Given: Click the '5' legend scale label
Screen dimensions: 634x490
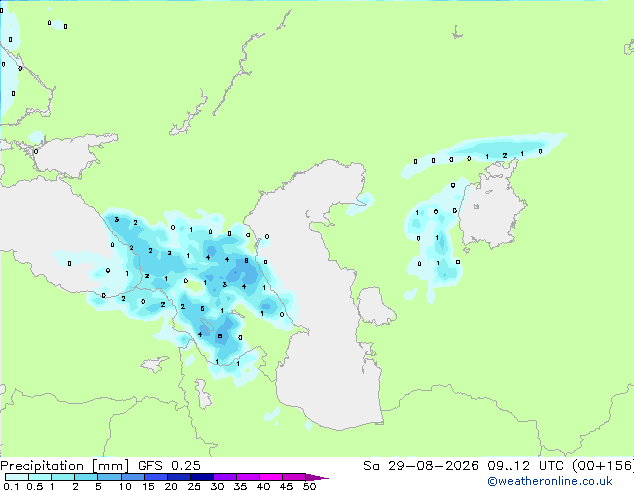Looking at the screenshot, I should pyautogui.click(x=98, y=486).
